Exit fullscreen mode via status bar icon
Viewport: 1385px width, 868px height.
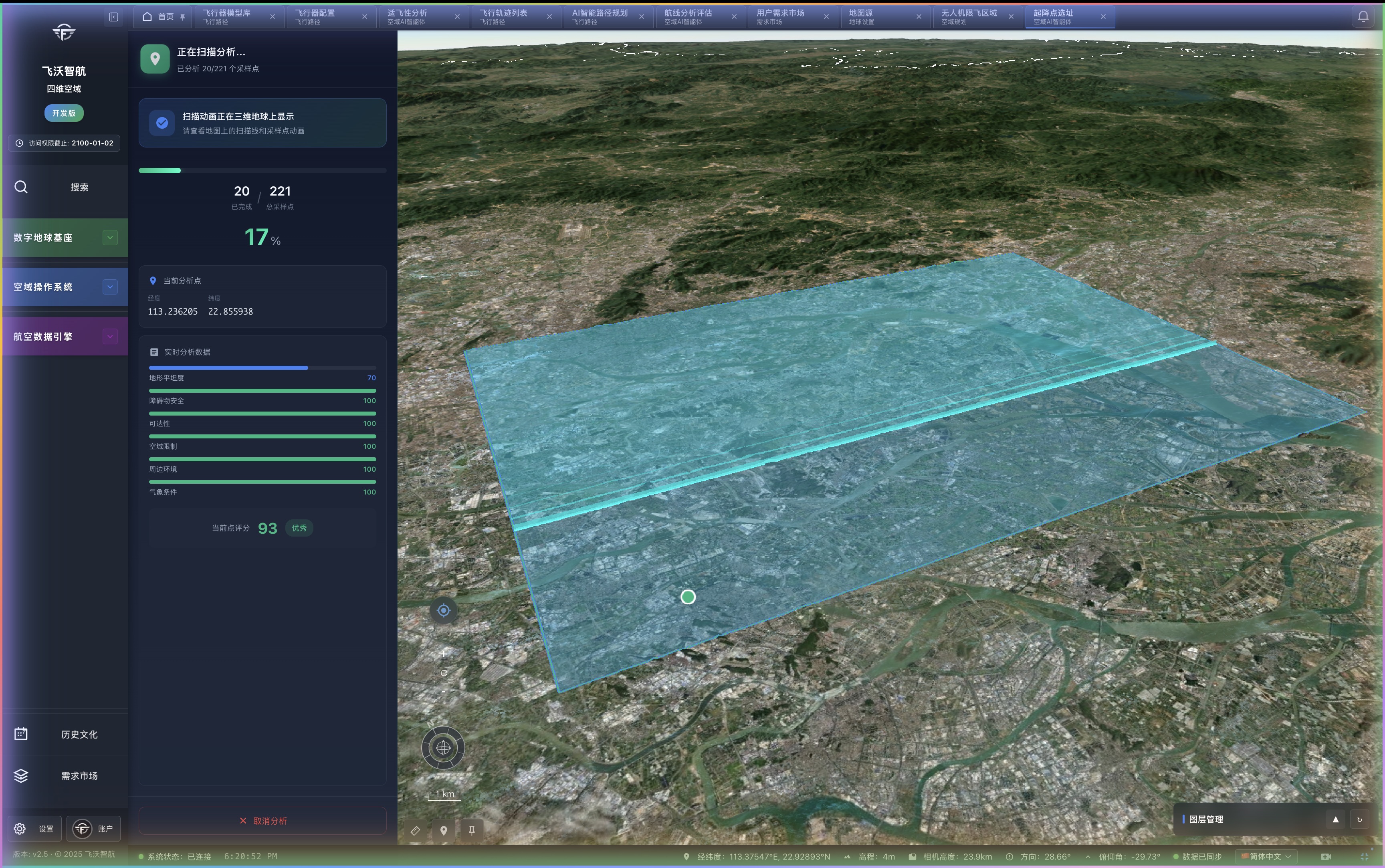(1364, 856)
